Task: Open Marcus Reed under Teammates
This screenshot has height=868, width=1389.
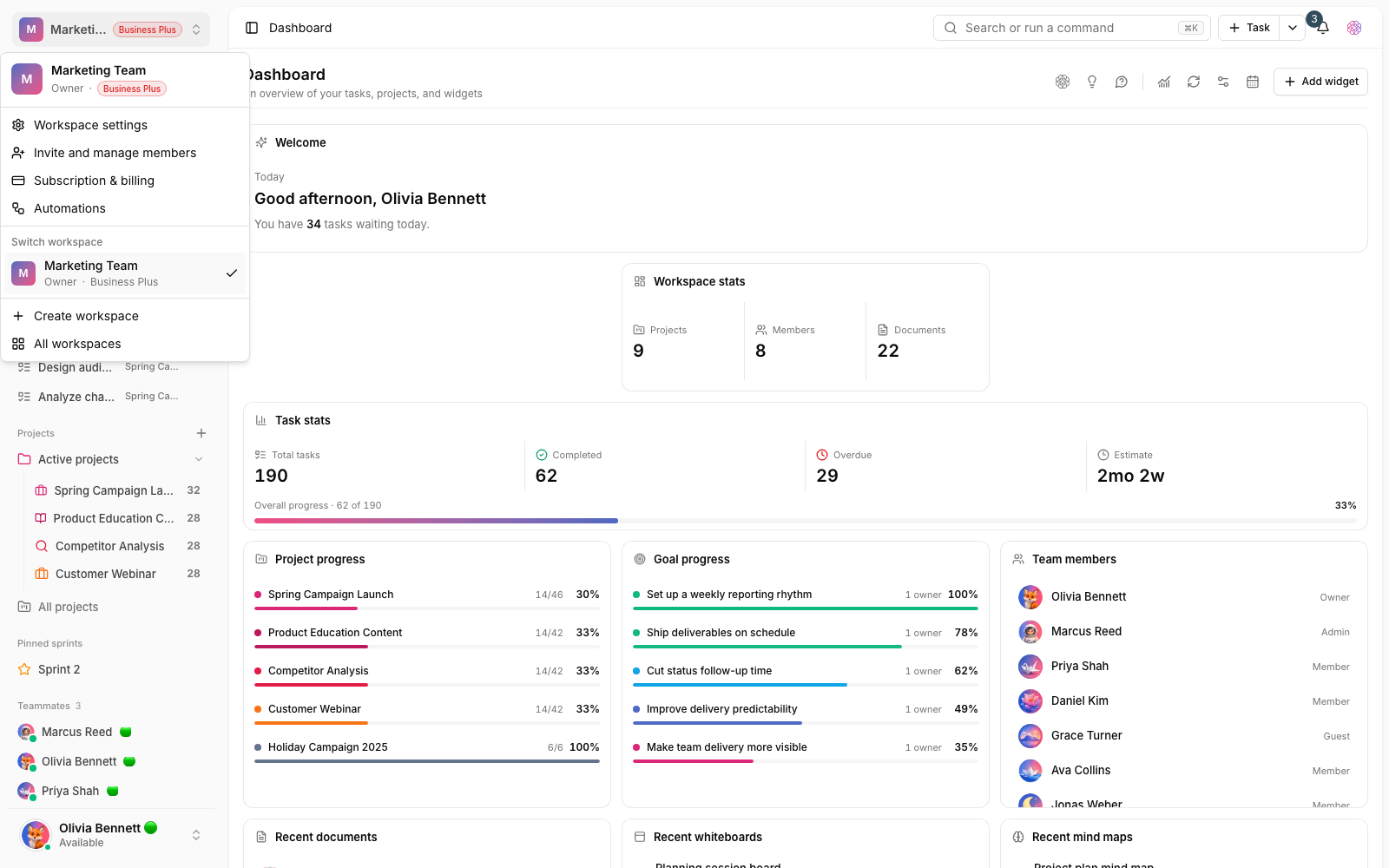Action: (76, 732)
